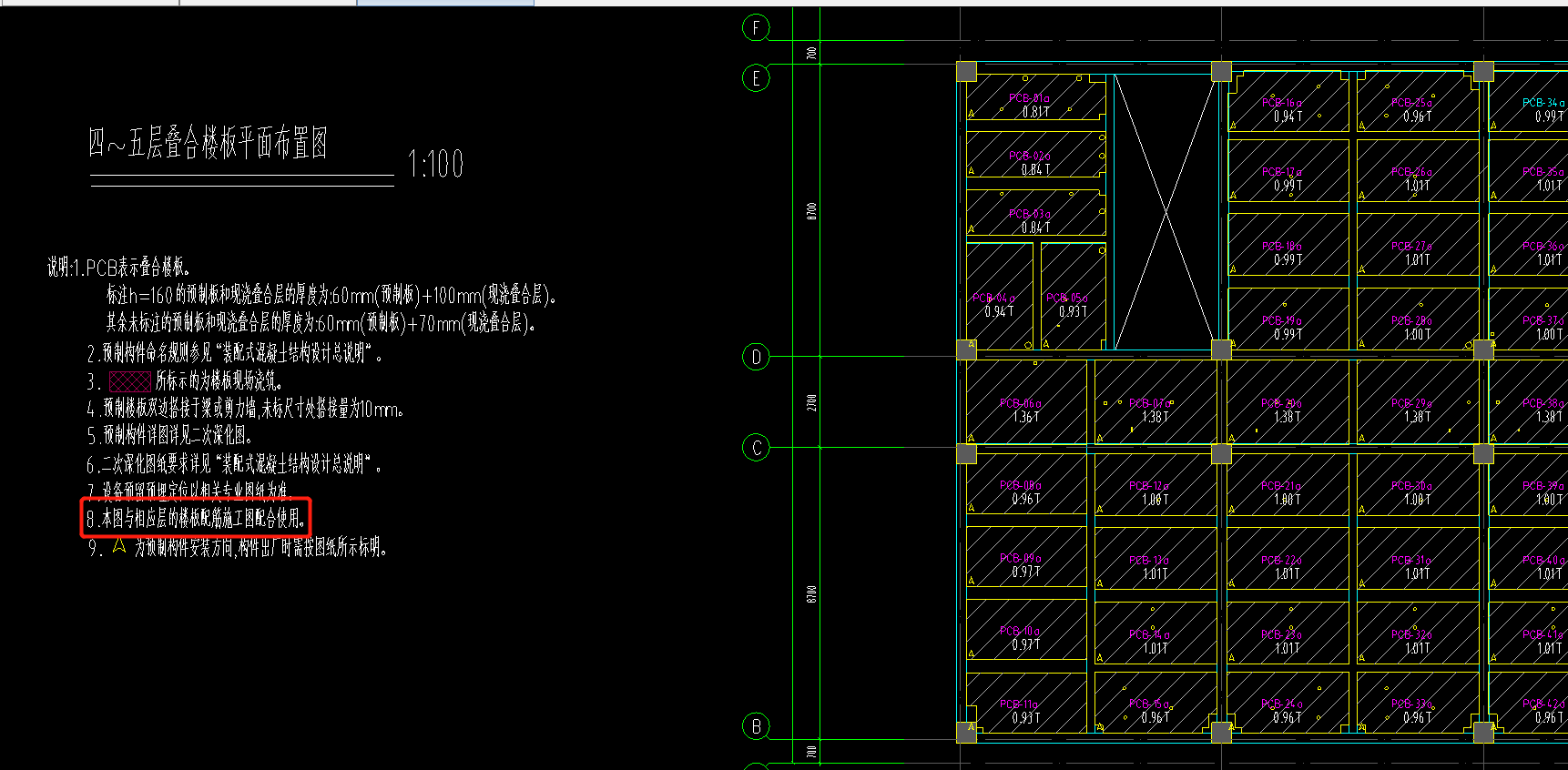Select note 7 about 设备预留预埋定位
This screenshot has width=1568, height=770.
189,491
